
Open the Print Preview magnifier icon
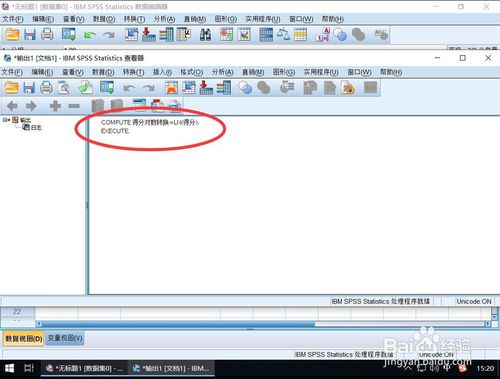tap(64, 88)
